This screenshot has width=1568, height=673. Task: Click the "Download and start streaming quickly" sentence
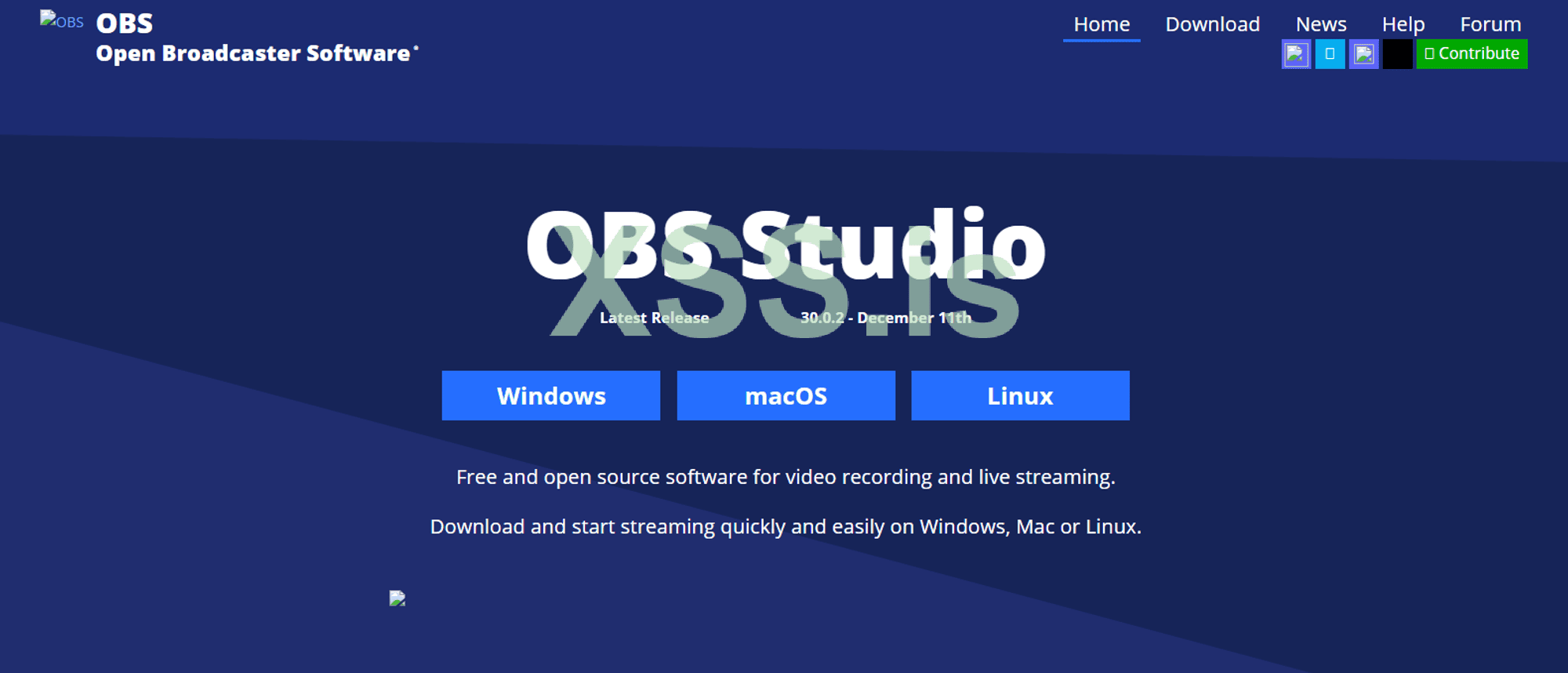tap(786, 526)
